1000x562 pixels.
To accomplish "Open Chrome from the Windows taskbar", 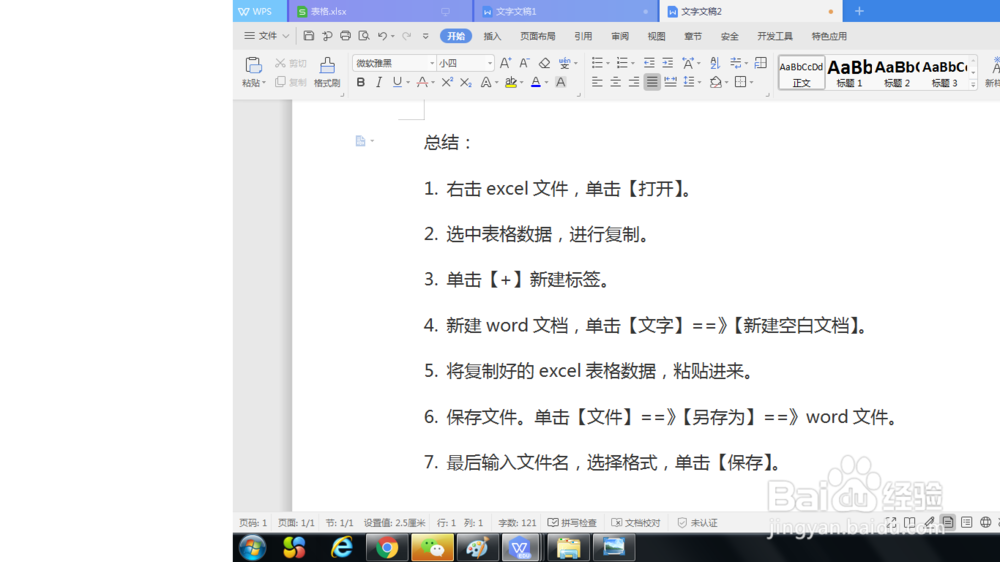I will (386, 547).
